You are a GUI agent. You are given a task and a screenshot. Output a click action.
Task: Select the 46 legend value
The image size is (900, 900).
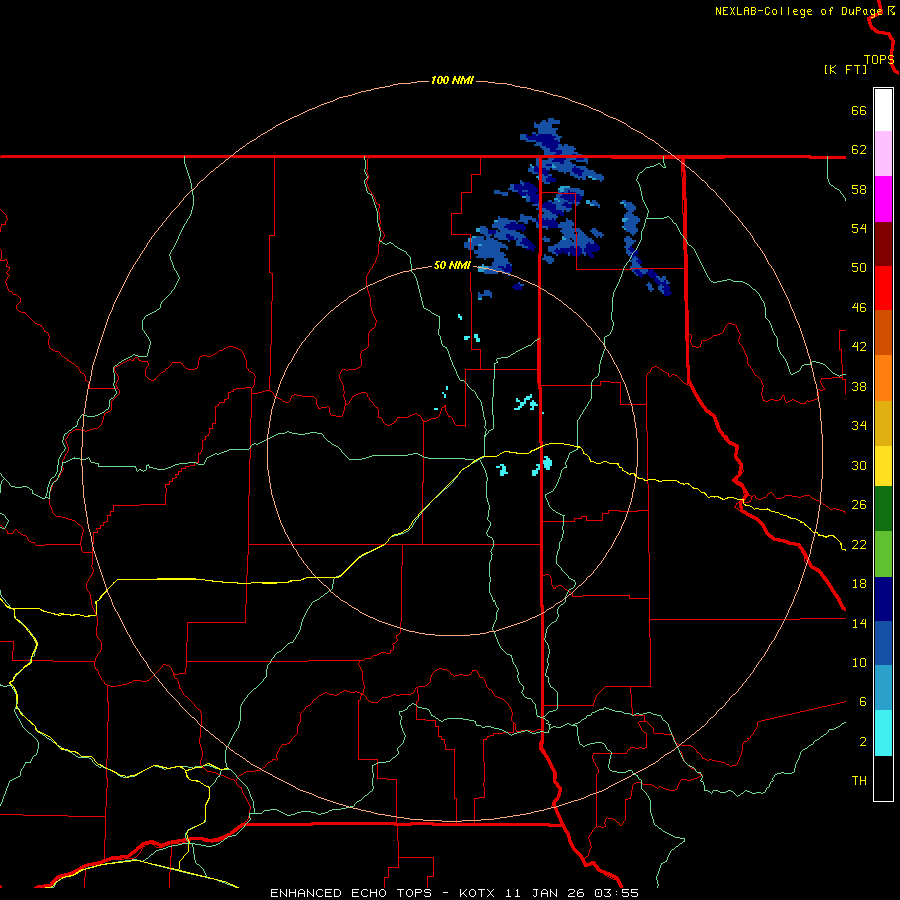pyautogui.click(x=859, y=308)
